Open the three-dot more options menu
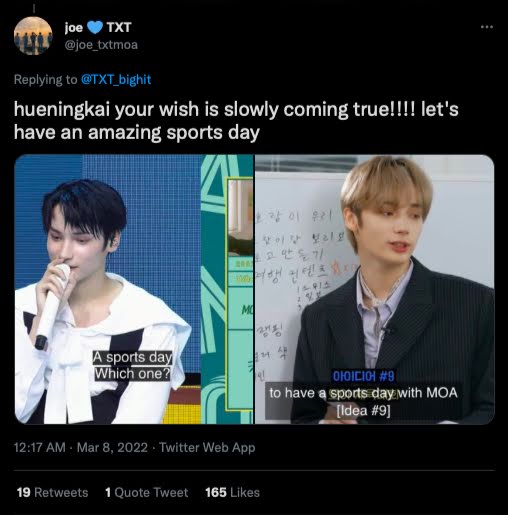508x515 pixels. [487, 27]
